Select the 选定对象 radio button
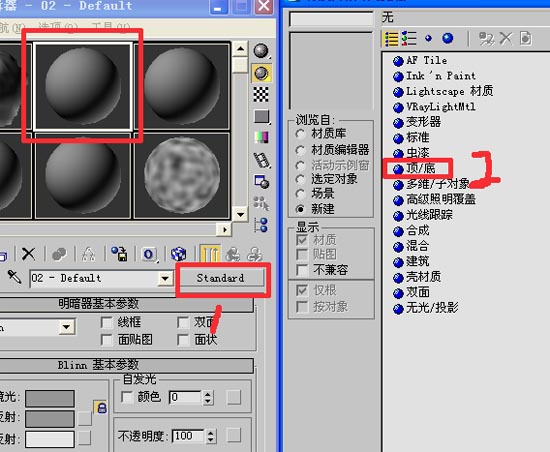 pos(300,179)
